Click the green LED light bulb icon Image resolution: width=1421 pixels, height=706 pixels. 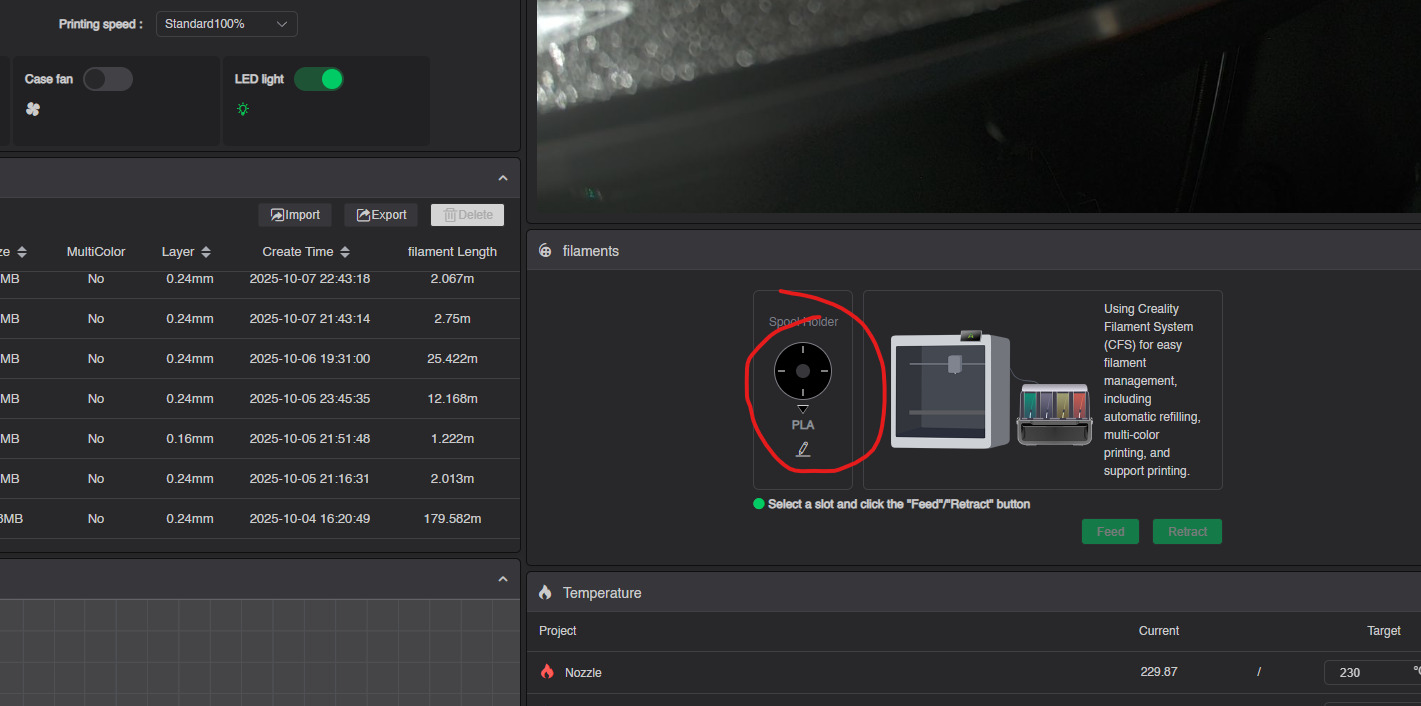point(243,109)
